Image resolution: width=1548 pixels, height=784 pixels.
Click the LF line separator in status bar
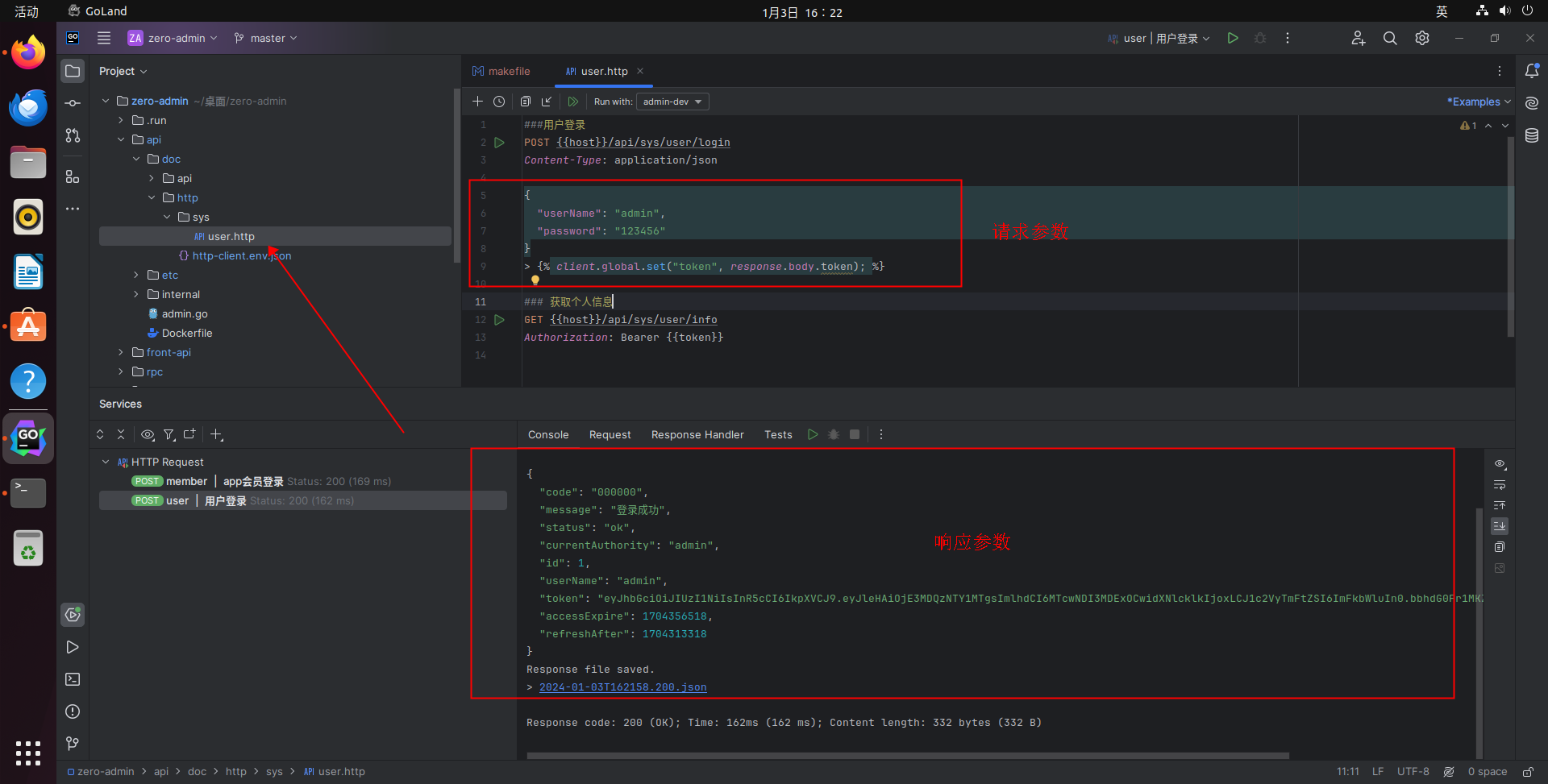point(1378,772)
